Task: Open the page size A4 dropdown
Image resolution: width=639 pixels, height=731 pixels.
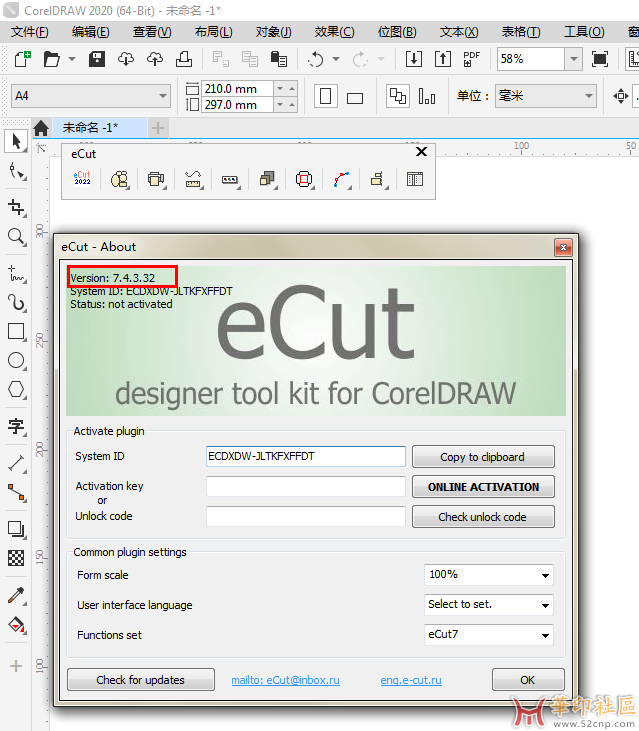Action: click(162, 96)
